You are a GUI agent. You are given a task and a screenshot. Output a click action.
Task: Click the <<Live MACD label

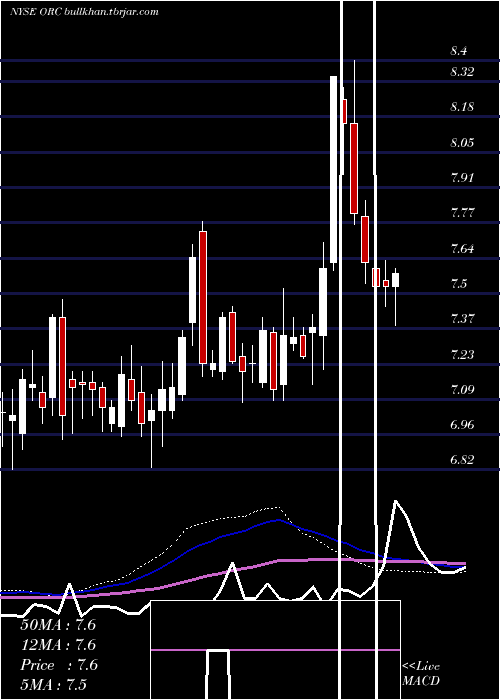point(421,673)
